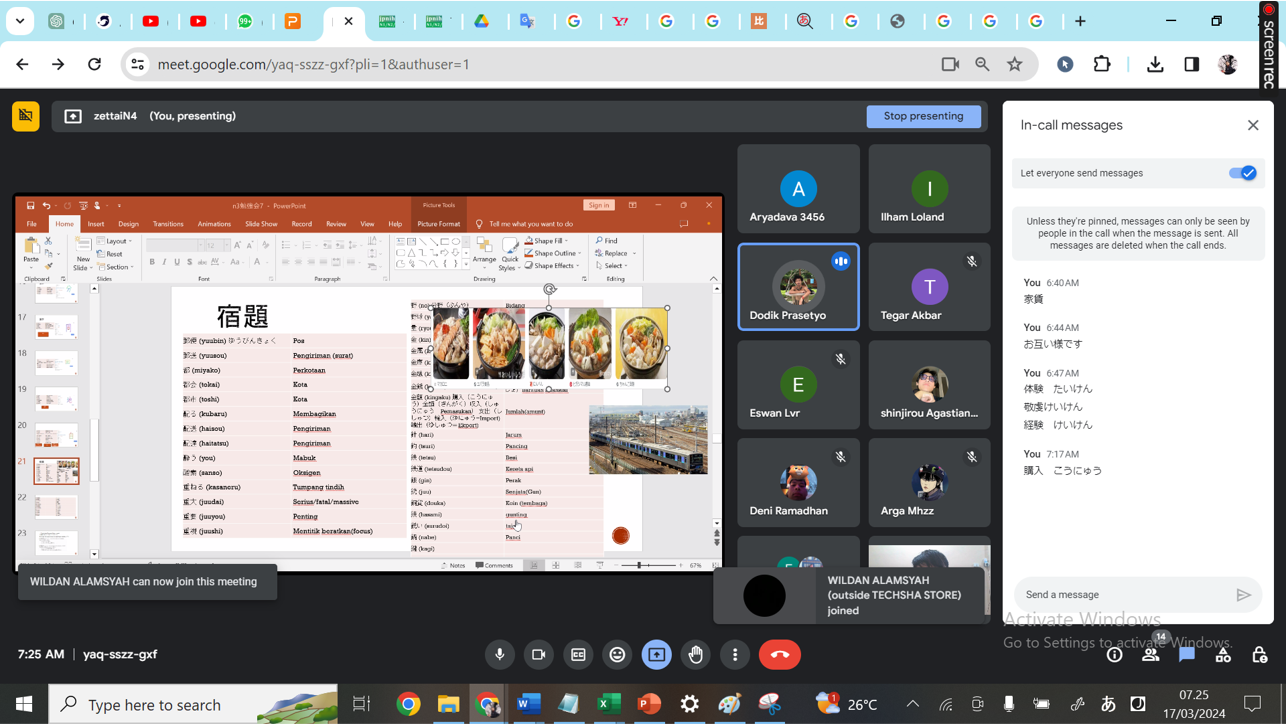Click the Windows Start button

(x=24, y=705)
